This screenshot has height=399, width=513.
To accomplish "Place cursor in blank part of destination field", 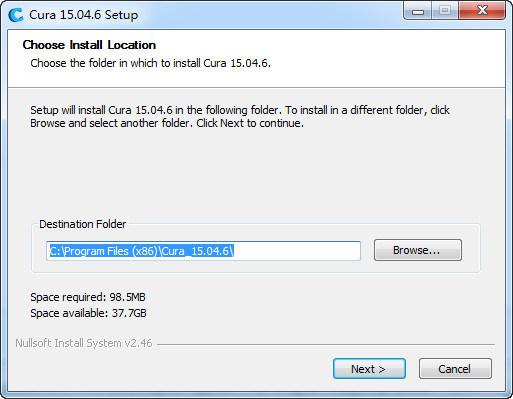I will (297, 251).
